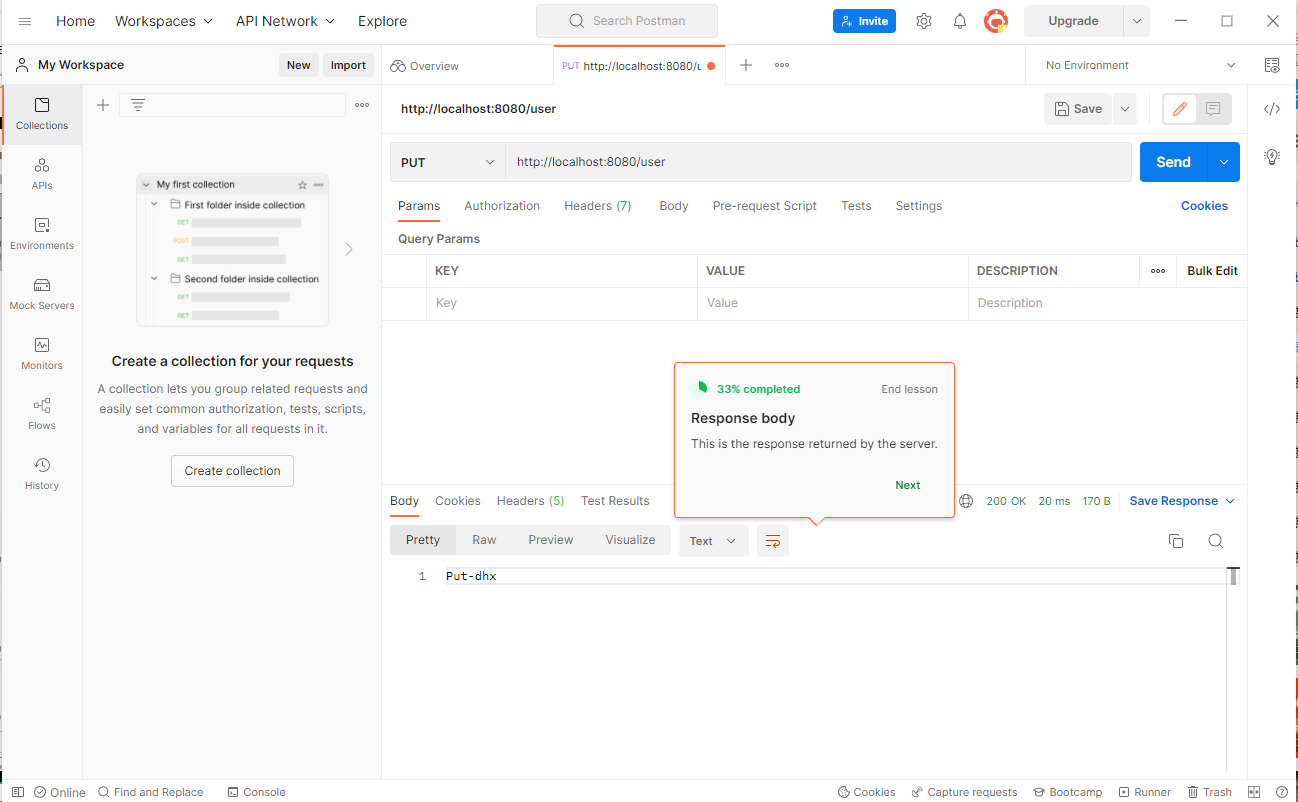Open the notifications bell
This screenshot has height=802, width=1298.
tap(960, 21)
